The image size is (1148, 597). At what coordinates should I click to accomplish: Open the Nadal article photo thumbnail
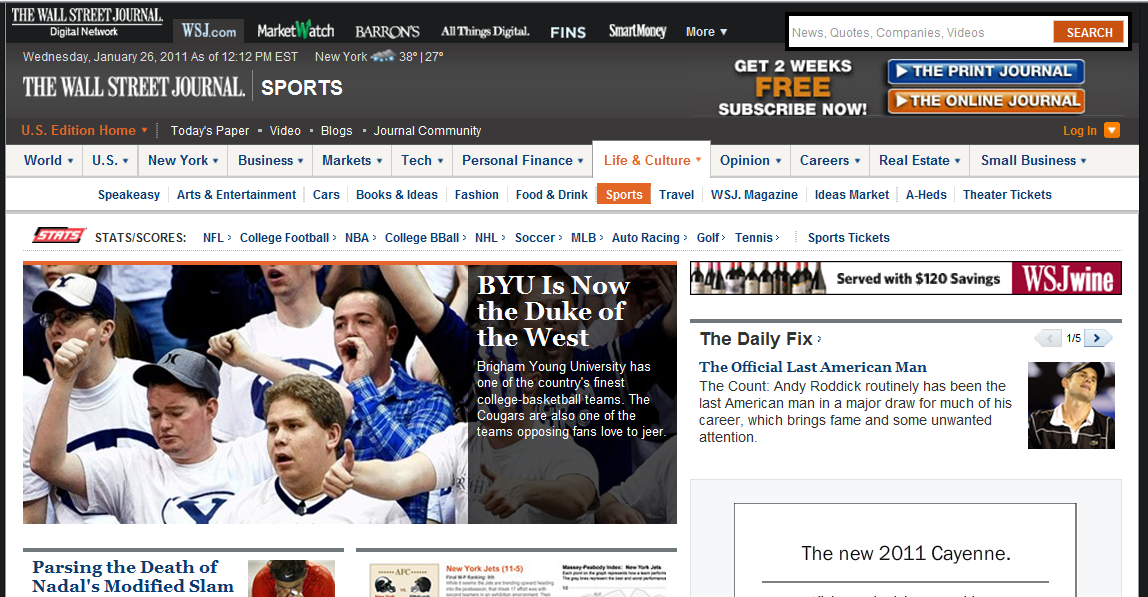291,579
